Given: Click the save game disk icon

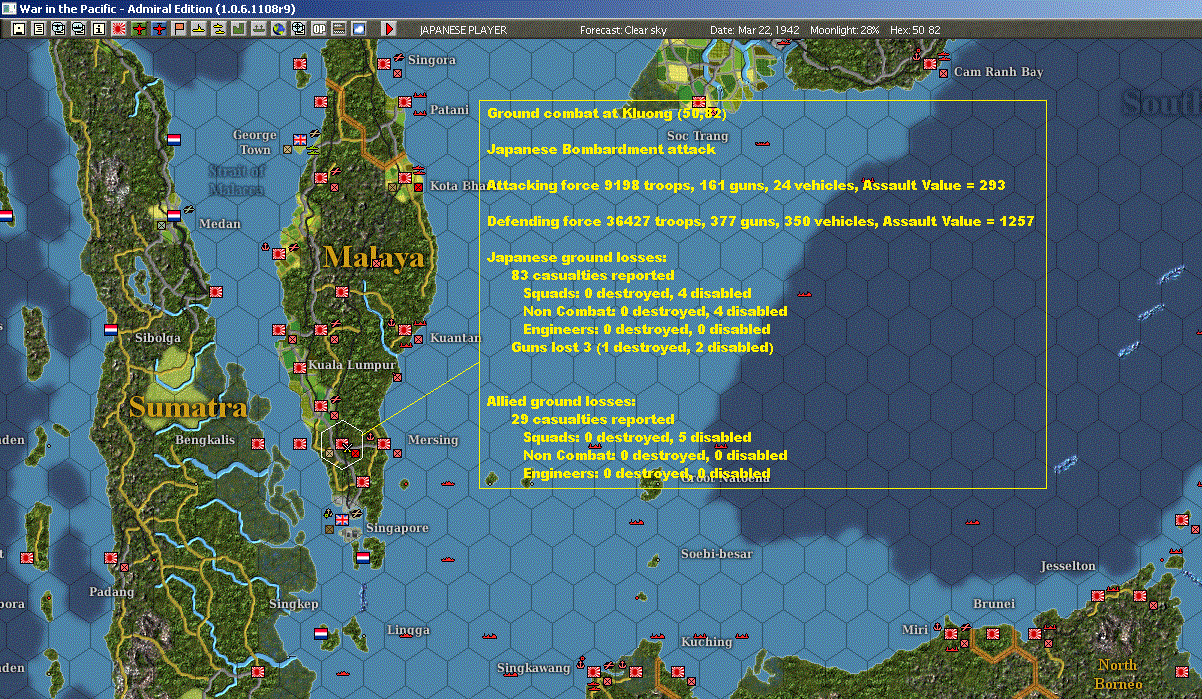Looking at the screenshot, I should point(19,29).
